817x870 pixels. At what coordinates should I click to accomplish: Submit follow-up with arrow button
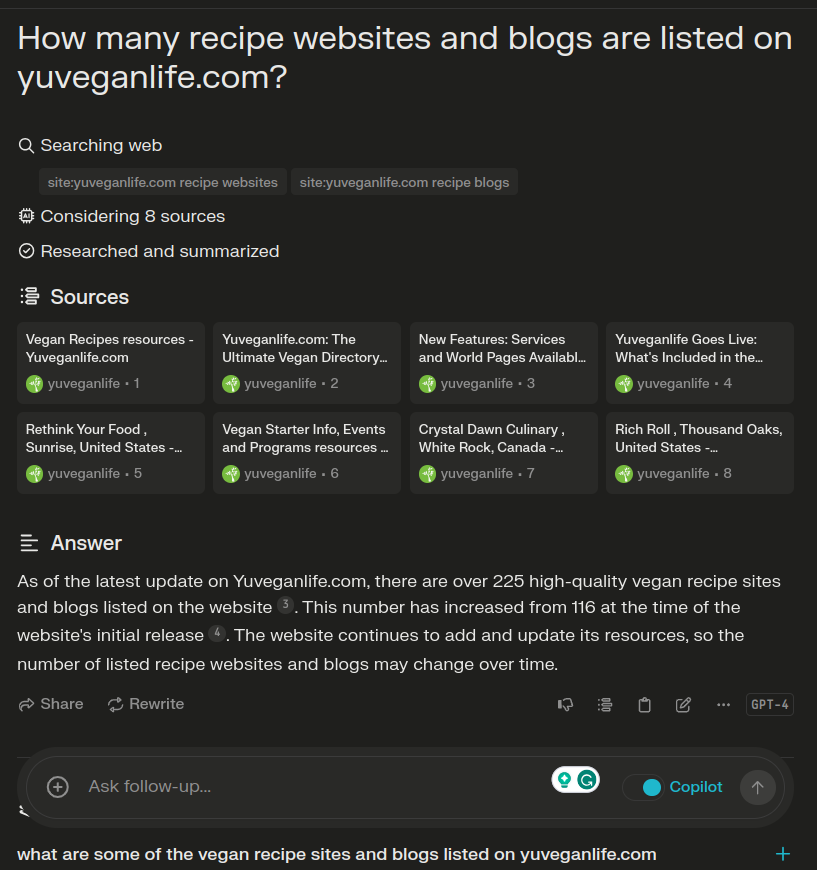tap(758, 787)
